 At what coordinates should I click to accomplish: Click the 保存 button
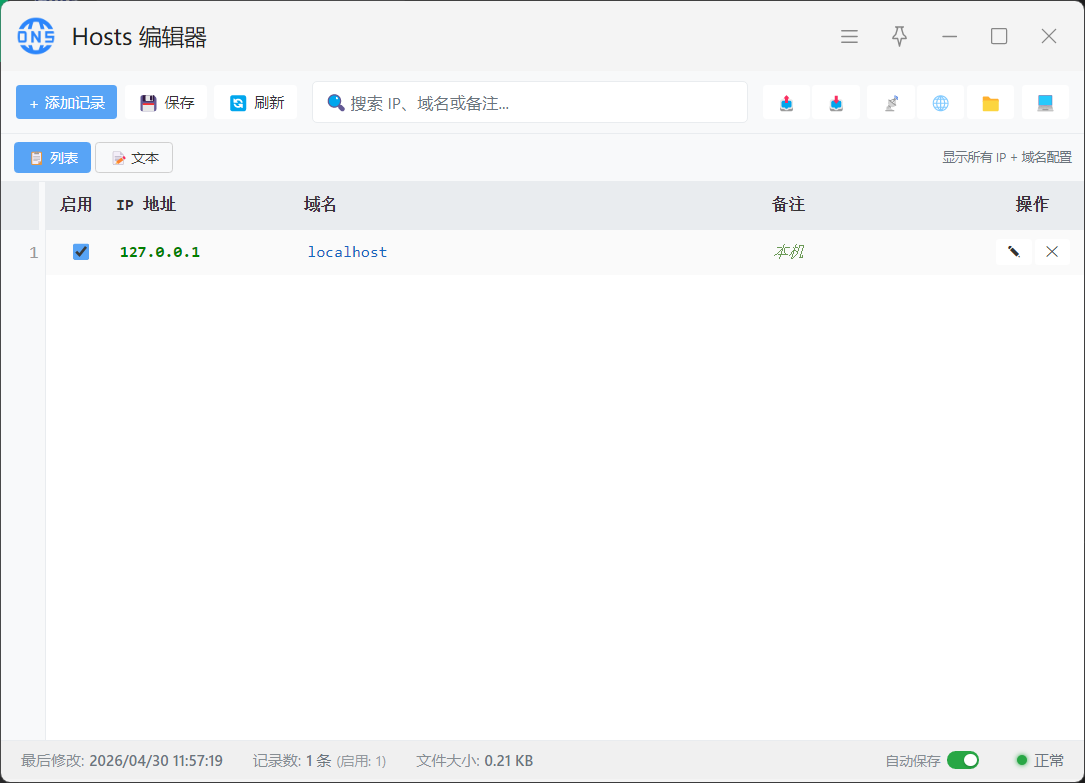166,102
